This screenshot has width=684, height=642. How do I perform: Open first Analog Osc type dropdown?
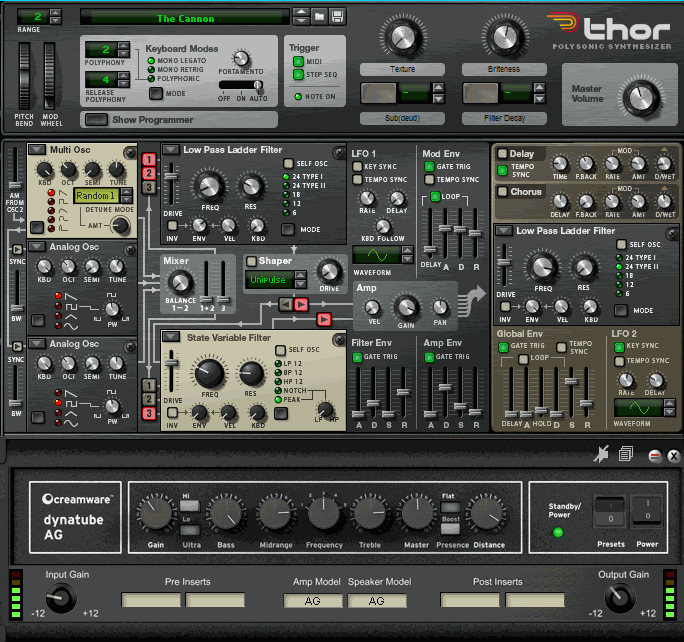coord(37,247)
